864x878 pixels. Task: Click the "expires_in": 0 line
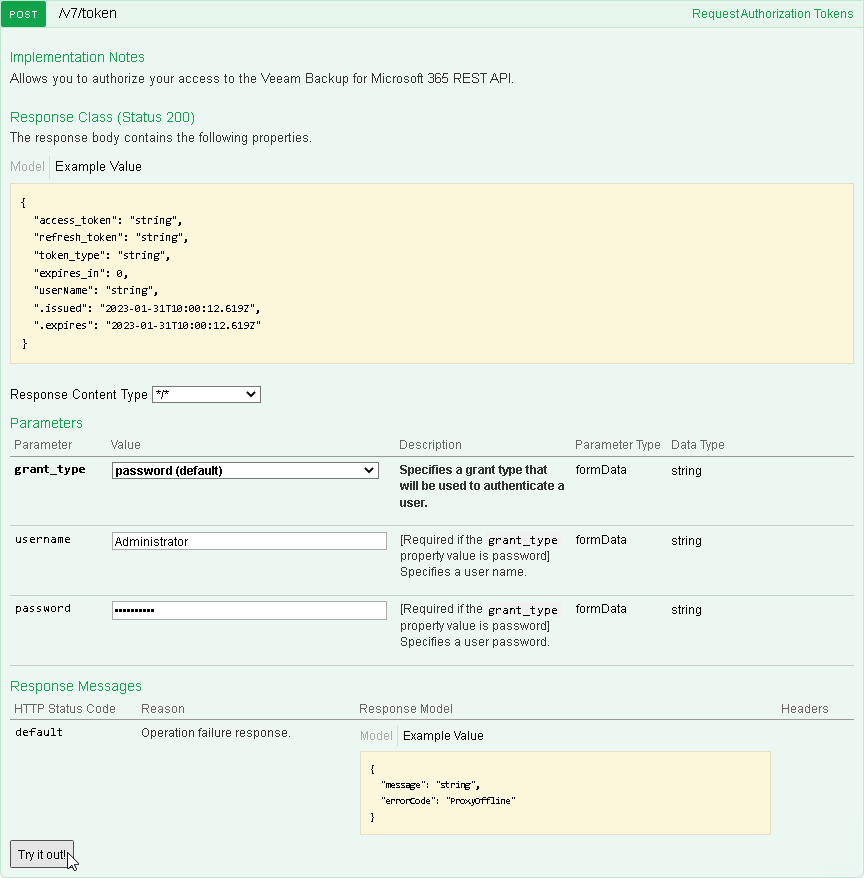(x=81, y=273)
